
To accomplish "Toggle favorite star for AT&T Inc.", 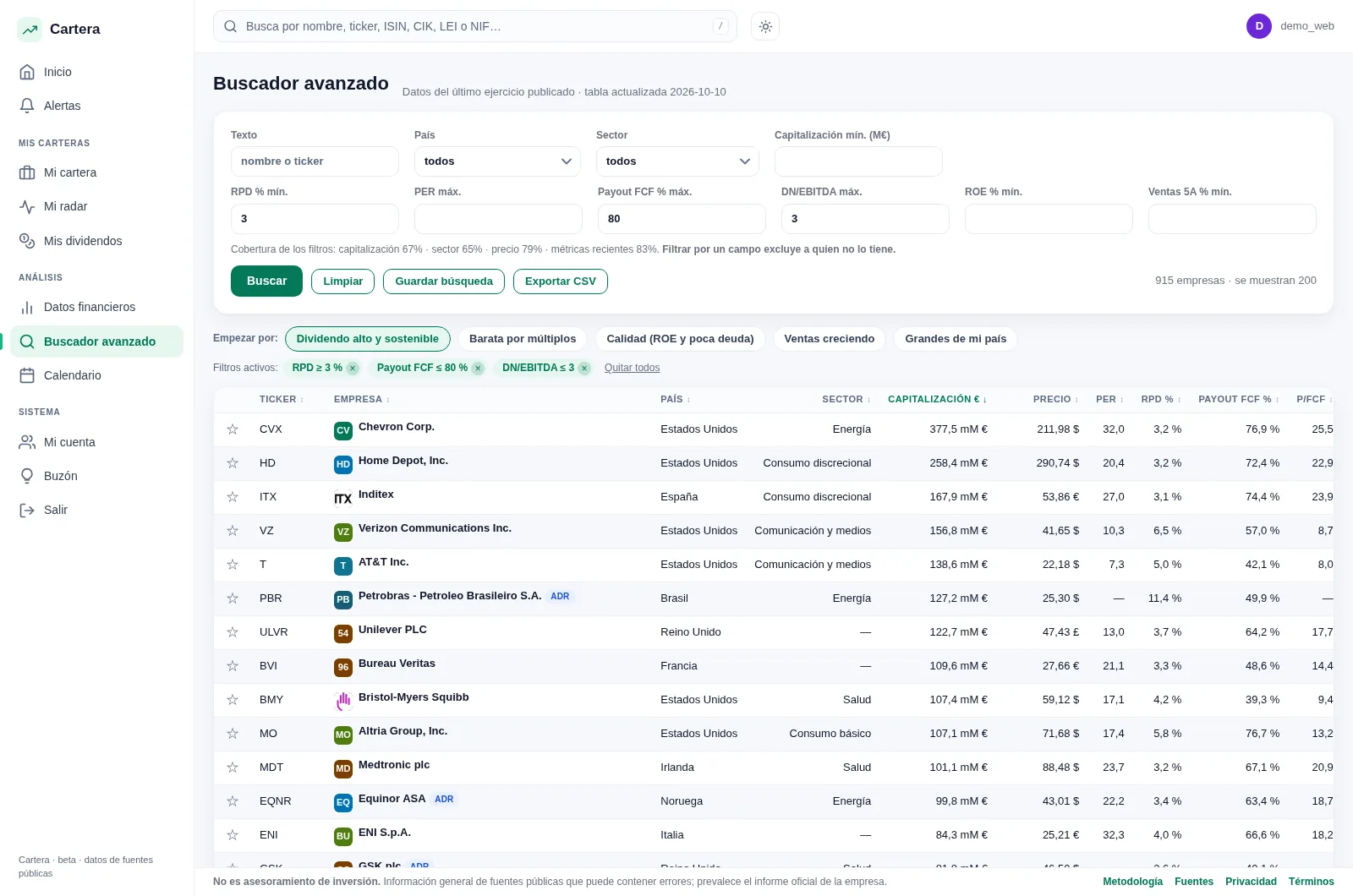I will pos(233,565).
